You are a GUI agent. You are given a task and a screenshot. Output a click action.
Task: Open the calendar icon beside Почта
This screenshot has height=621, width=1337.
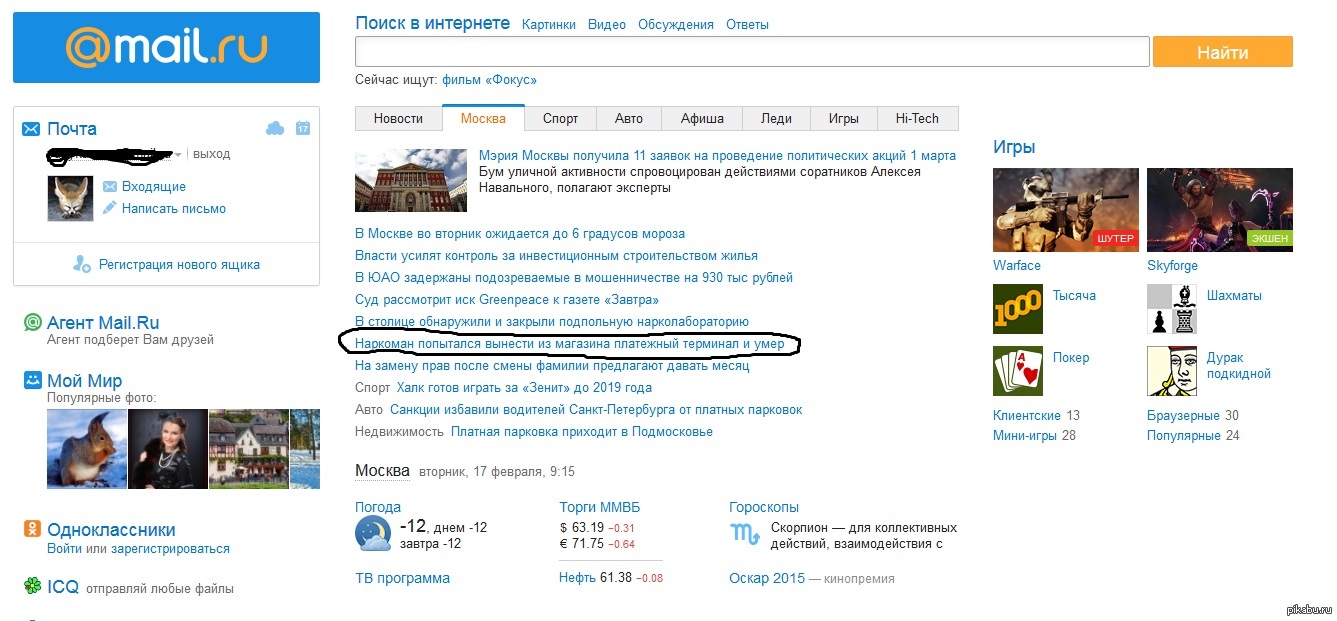303,128
